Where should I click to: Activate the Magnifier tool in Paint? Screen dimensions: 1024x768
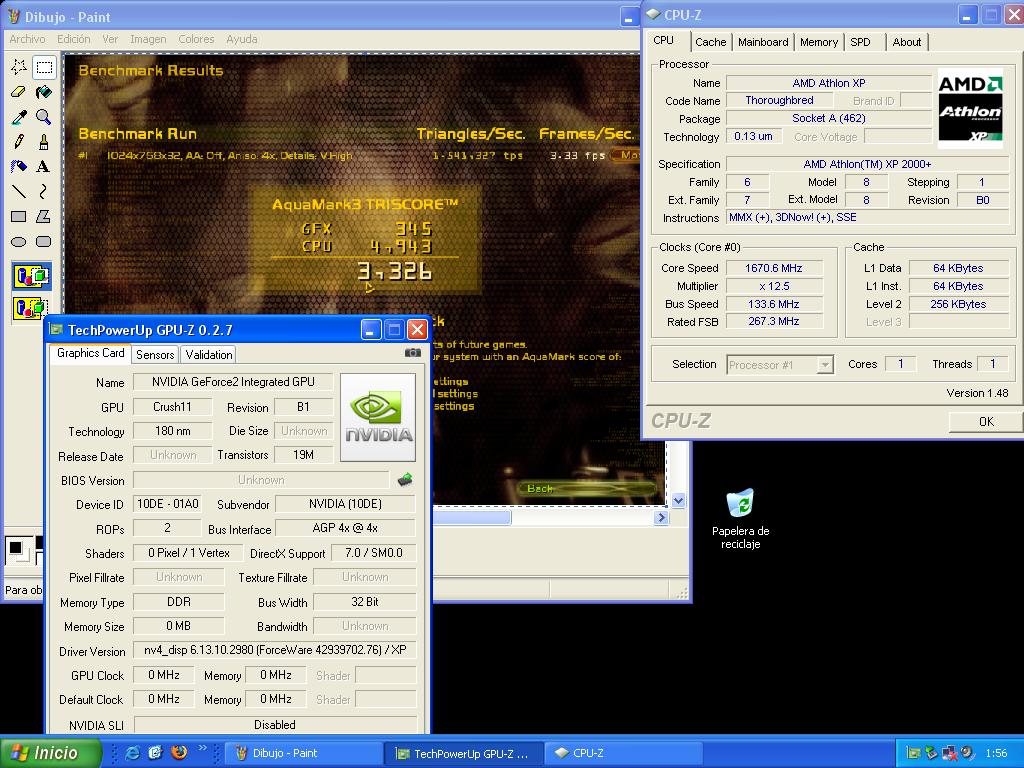[x=44, y=117]
